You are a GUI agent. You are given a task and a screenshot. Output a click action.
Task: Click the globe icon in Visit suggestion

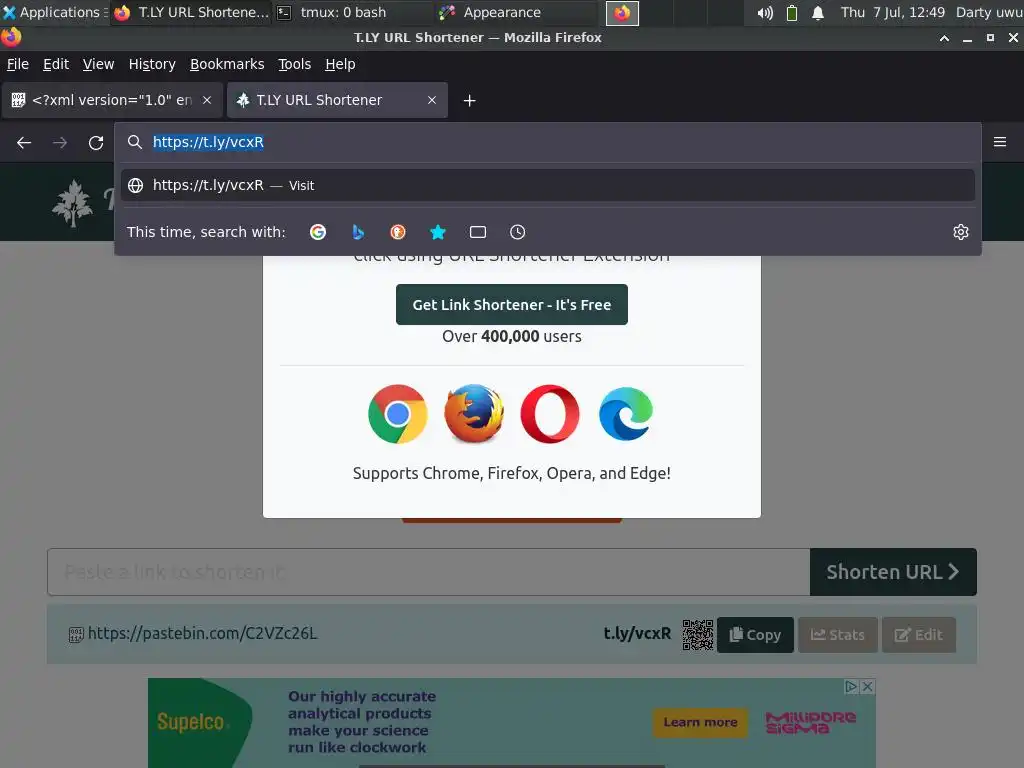tap(135, 185)
